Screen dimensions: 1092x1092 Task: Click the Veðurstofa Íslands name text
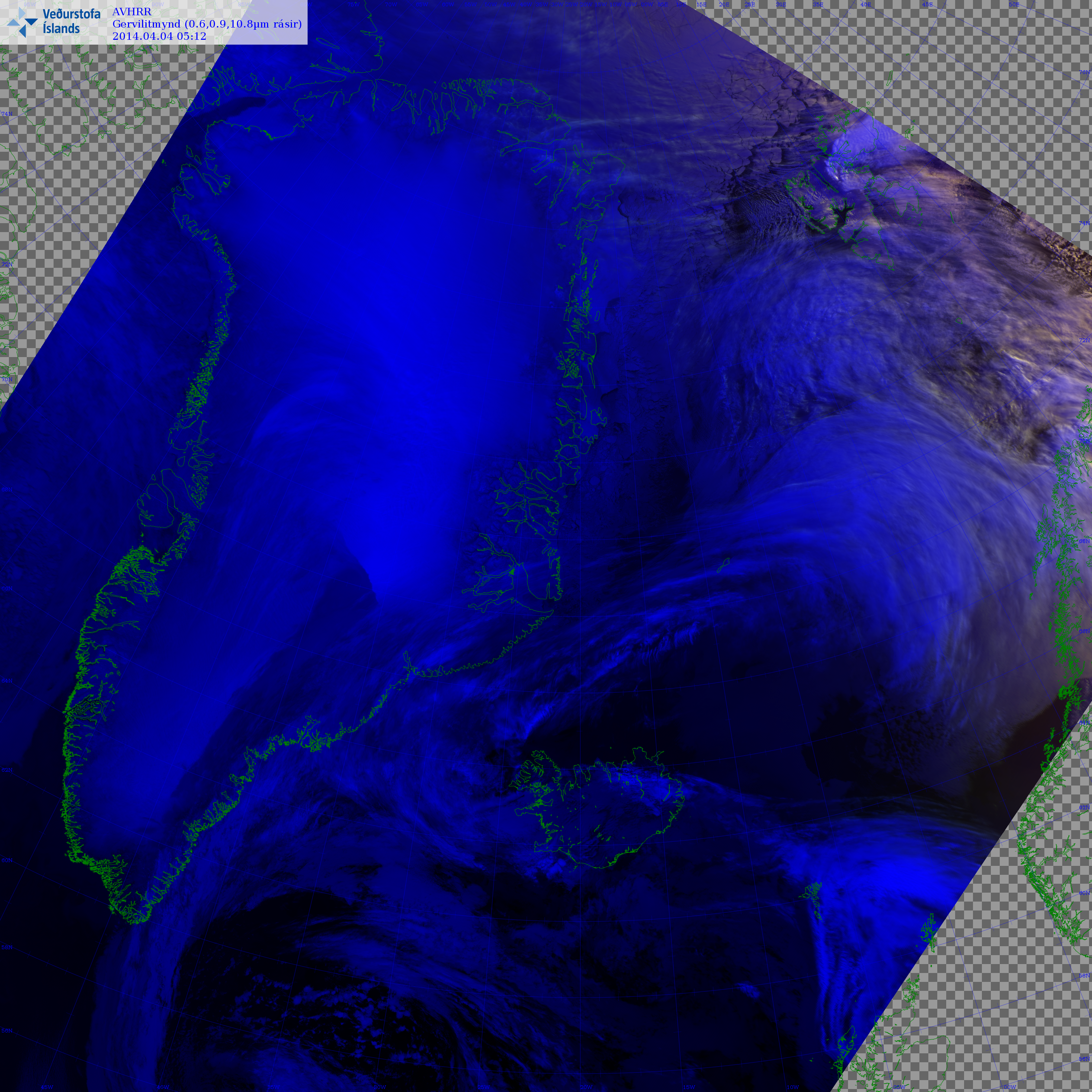(71, 22)
